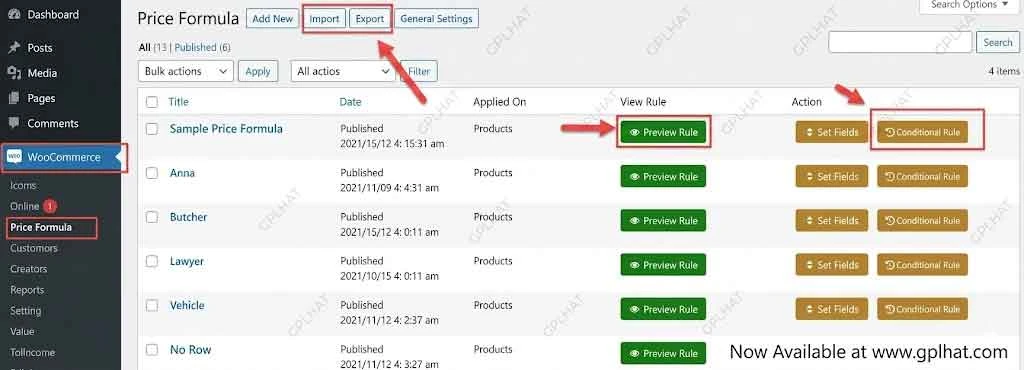Image resolution: width=1024 pixels, height=370 pixels.
Task: Toggle the select-all checkbox beside Title
Action: point(152,102)
